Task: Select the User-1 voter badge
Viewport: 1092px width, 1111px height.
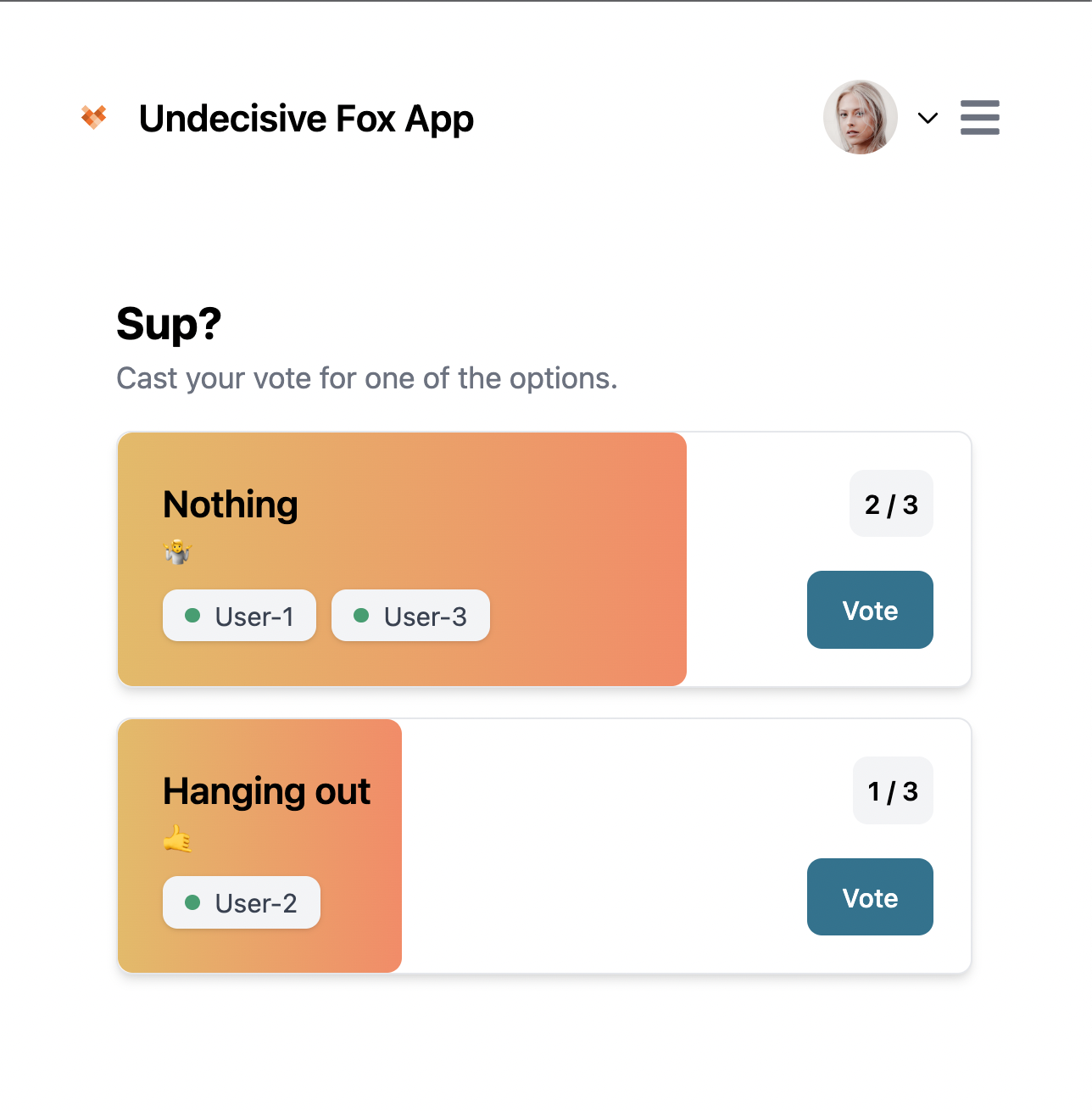Action: point(239,616)
